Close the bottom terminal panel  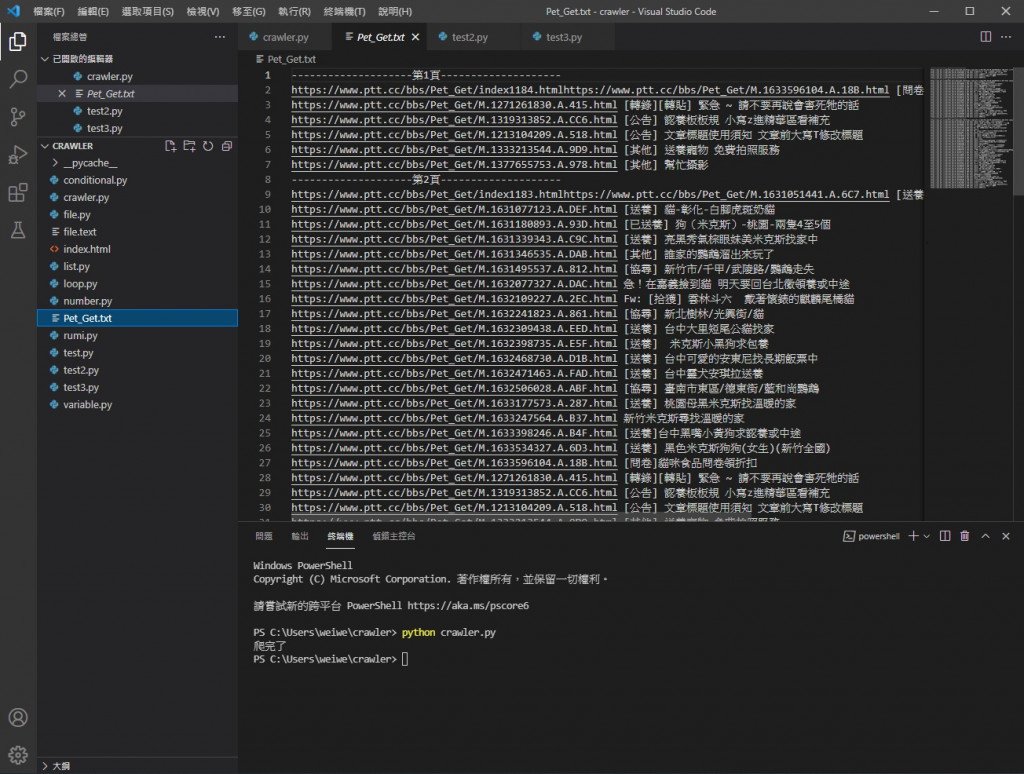tap(1006, 536)
